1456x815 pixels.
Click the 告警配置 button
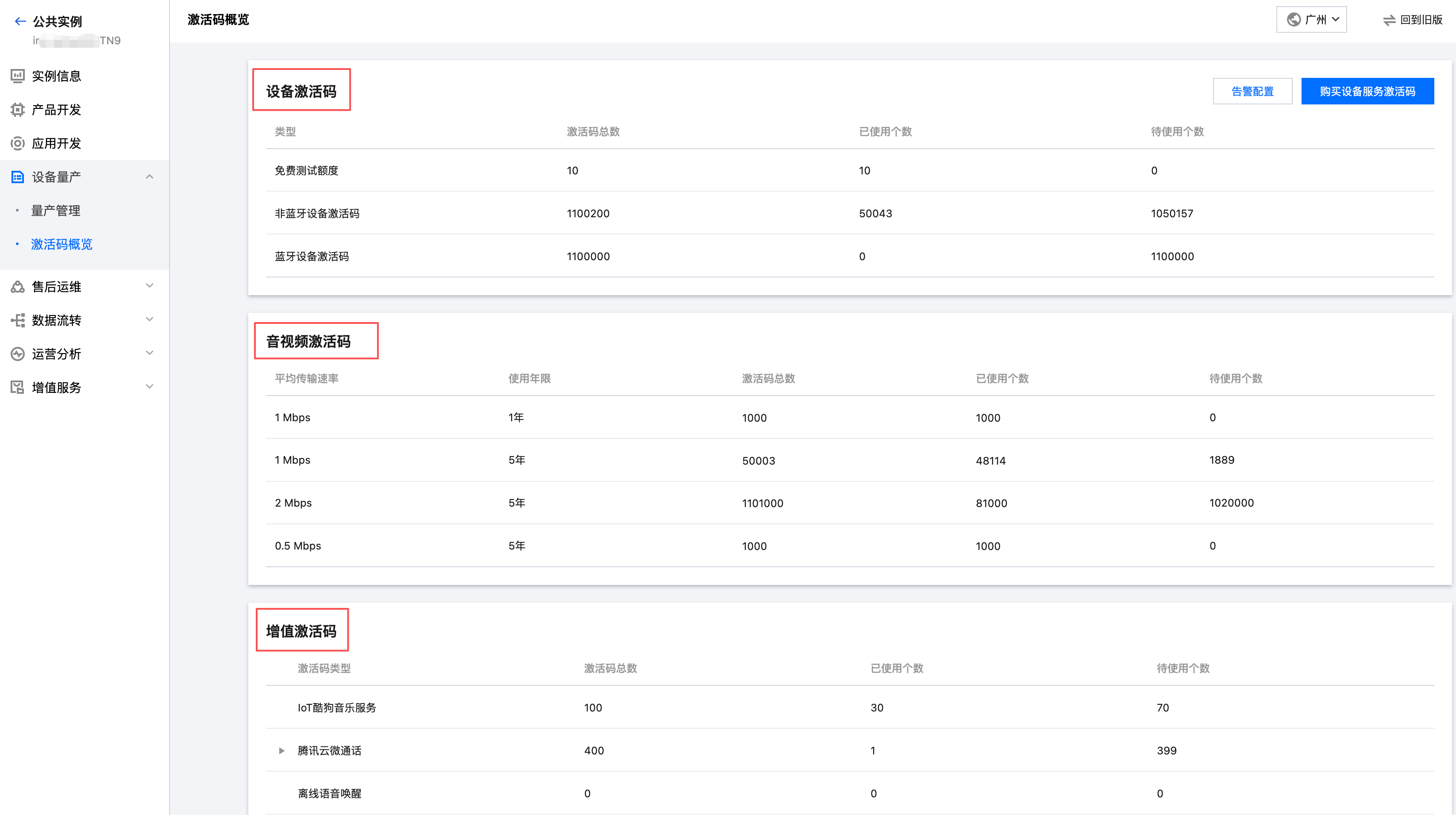[x=1252, y=91]
